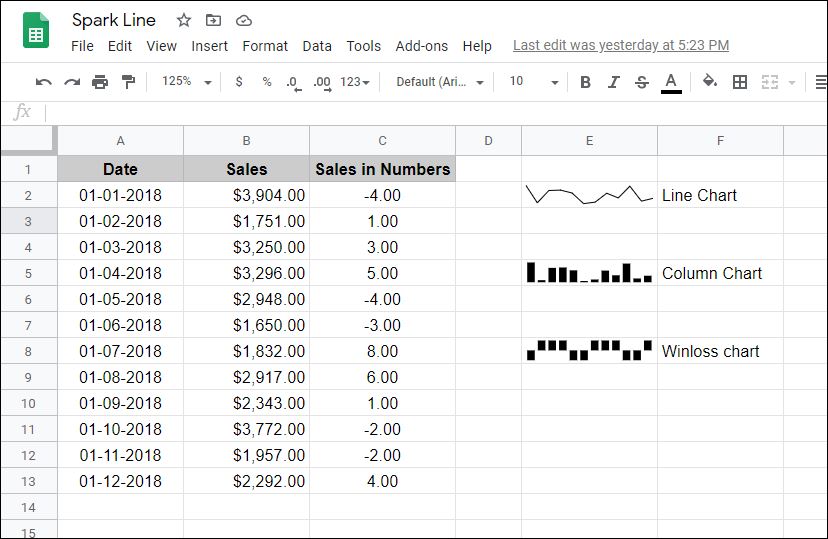
Task: Open the fill color picker
Action: pyautogui.click(x=710, y=81)
